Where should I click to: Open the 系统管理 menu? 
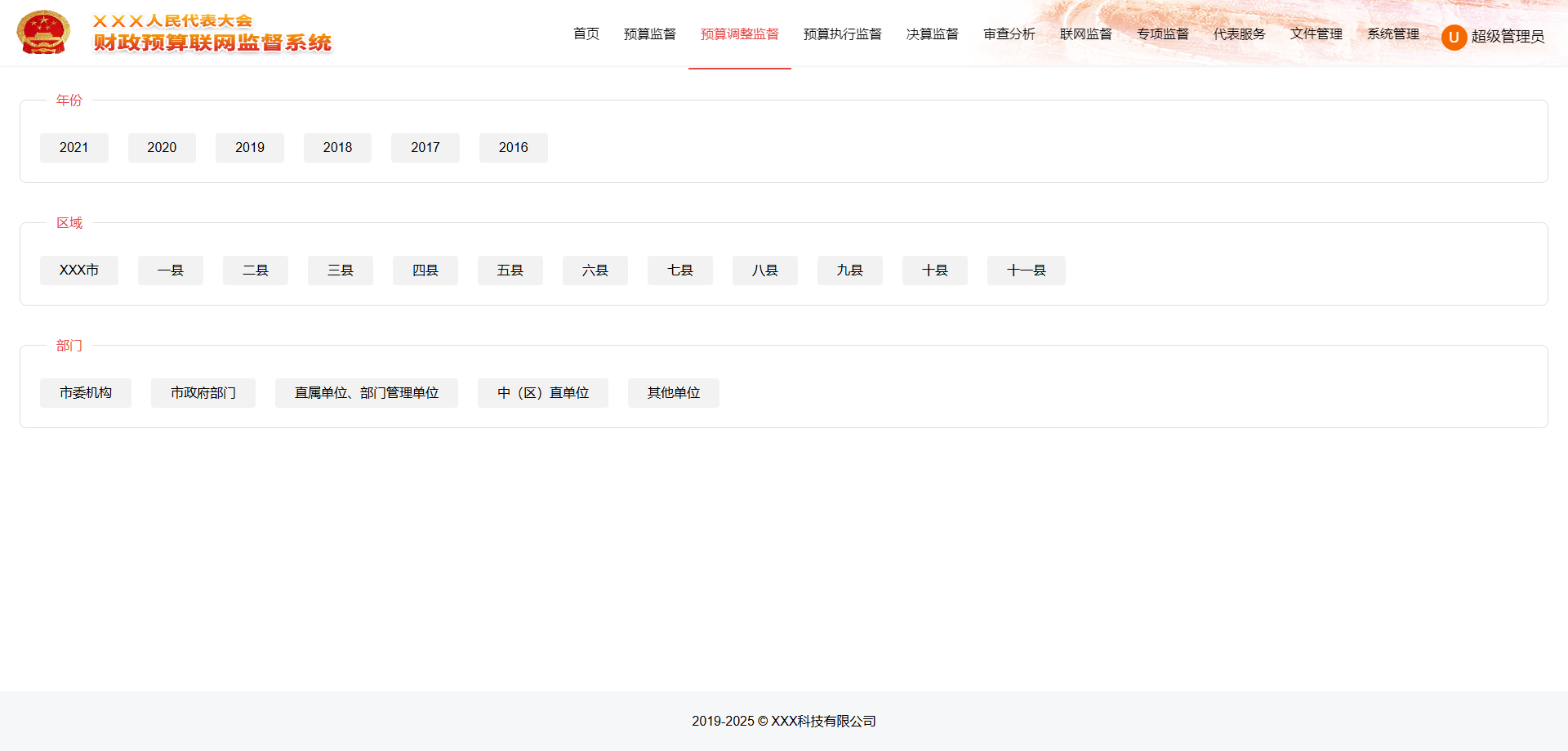point(1393,34)
